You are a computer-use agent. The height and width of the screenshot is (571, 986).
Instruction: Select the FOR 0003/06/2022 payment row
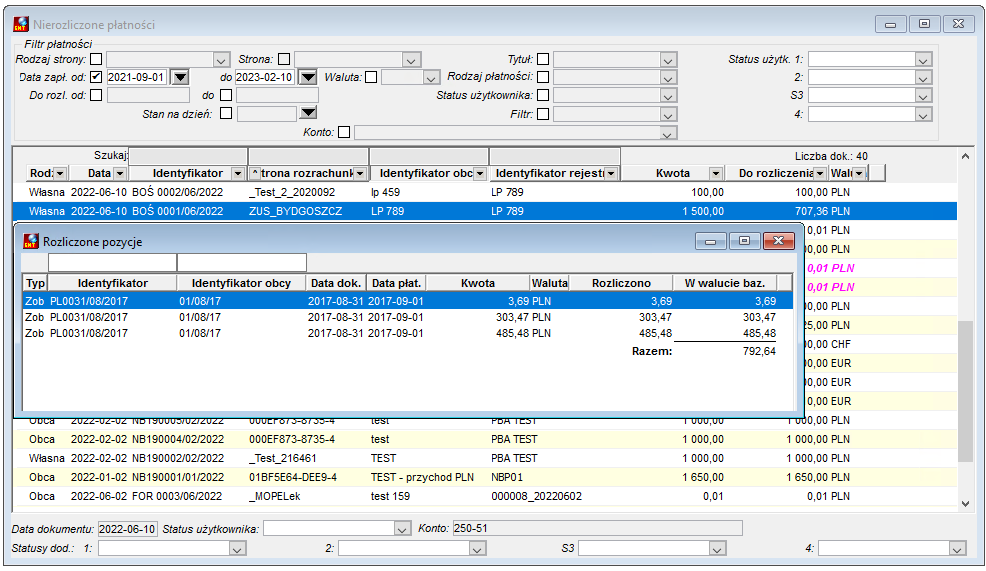point(484,496)
